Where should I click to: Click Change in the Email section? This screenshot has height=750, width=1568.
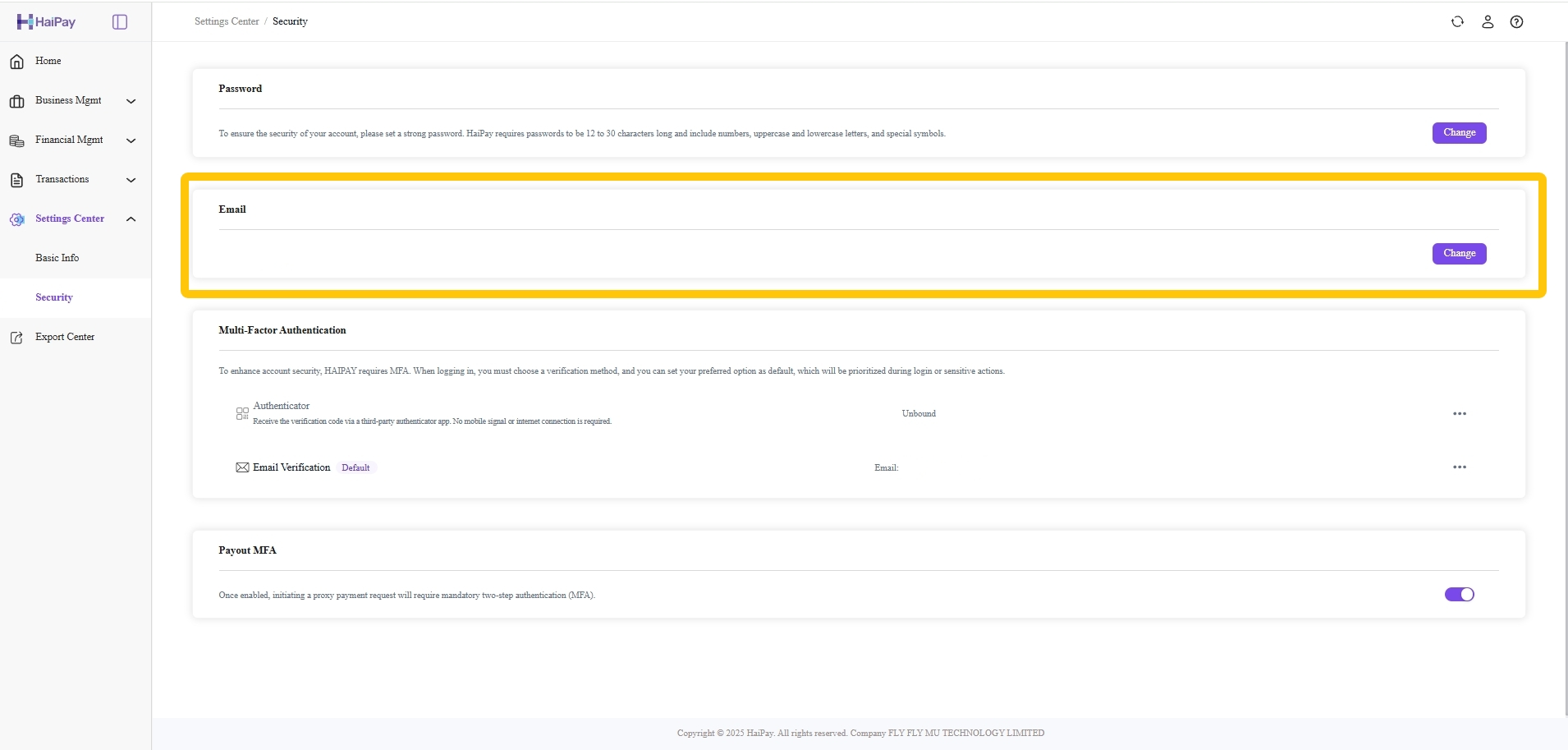click(1460, 253)
